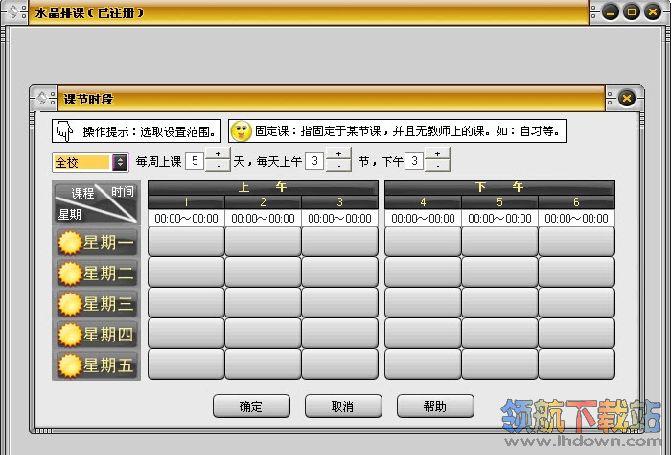This screenshot has width=672, height=455.
Task: Click the sun icon beside 星期一
Action: [69, 243]
